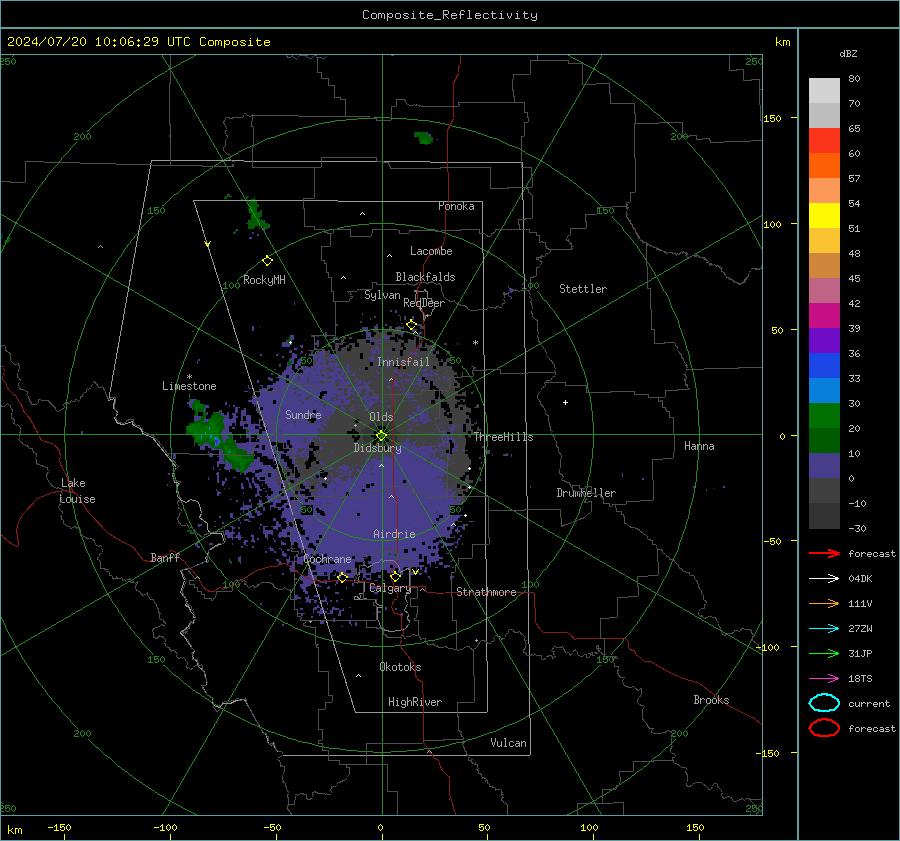Viewport: 900px width, 841px height.
Task: Click the RockyMH label
Action: pos(264,280)
